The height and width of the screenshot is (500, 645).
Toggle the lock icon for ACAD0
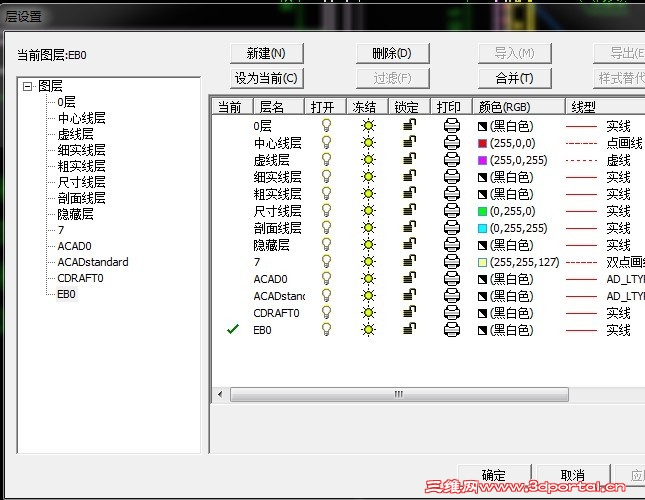(x=409, y=278)
